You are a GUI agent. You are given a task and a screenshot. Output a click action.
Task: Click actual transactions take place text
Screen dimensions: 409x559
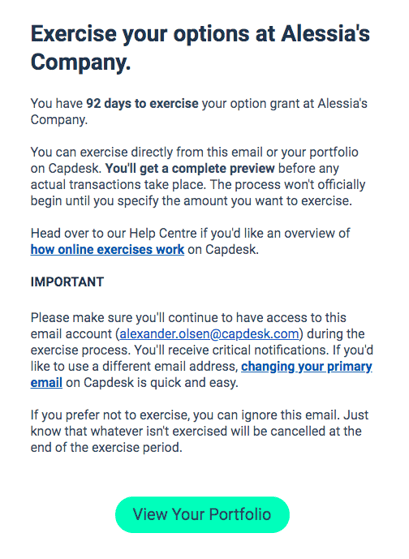118,185
